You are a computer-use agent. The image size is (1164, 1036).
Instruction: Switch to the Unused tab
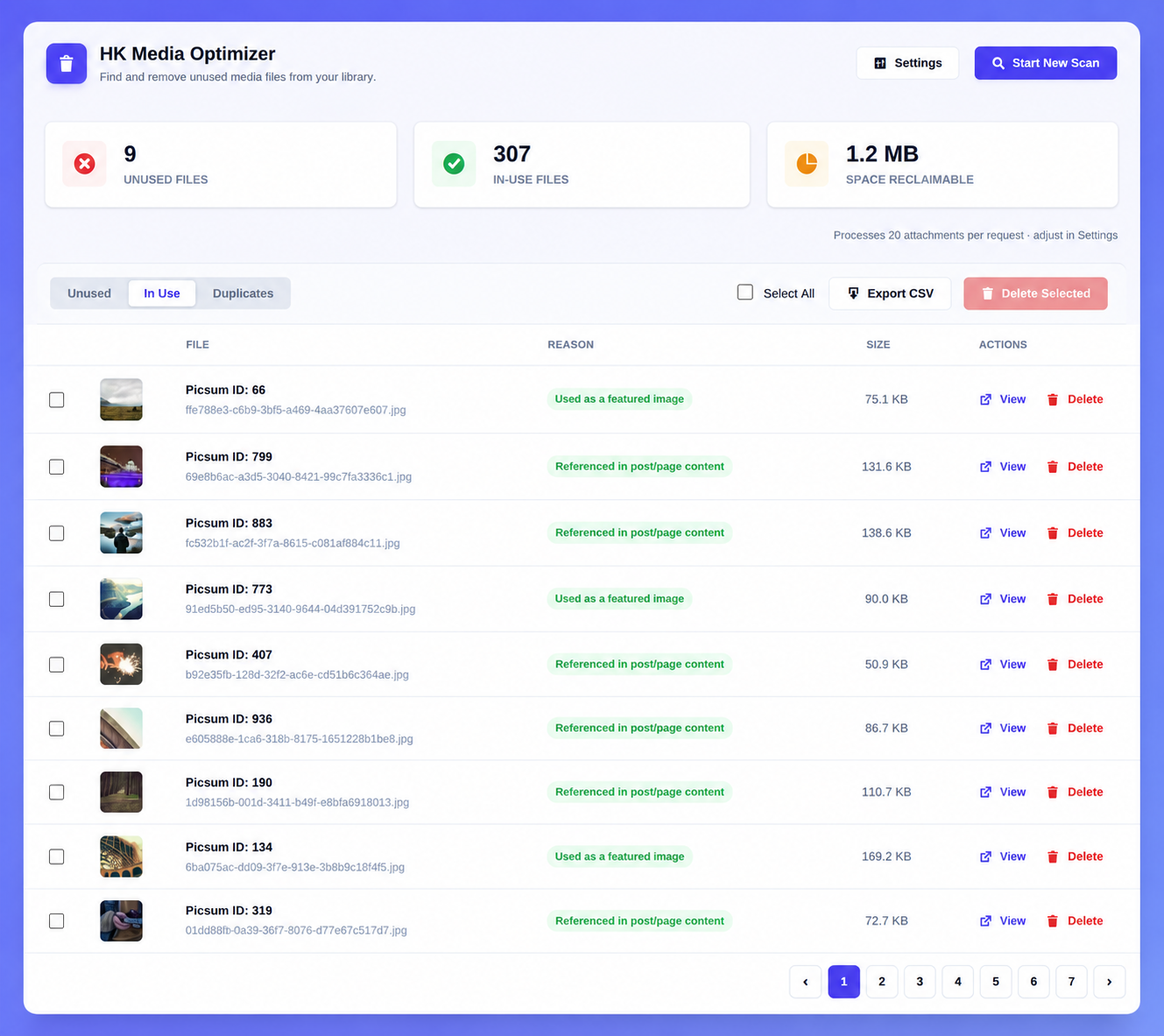point(89,293)
